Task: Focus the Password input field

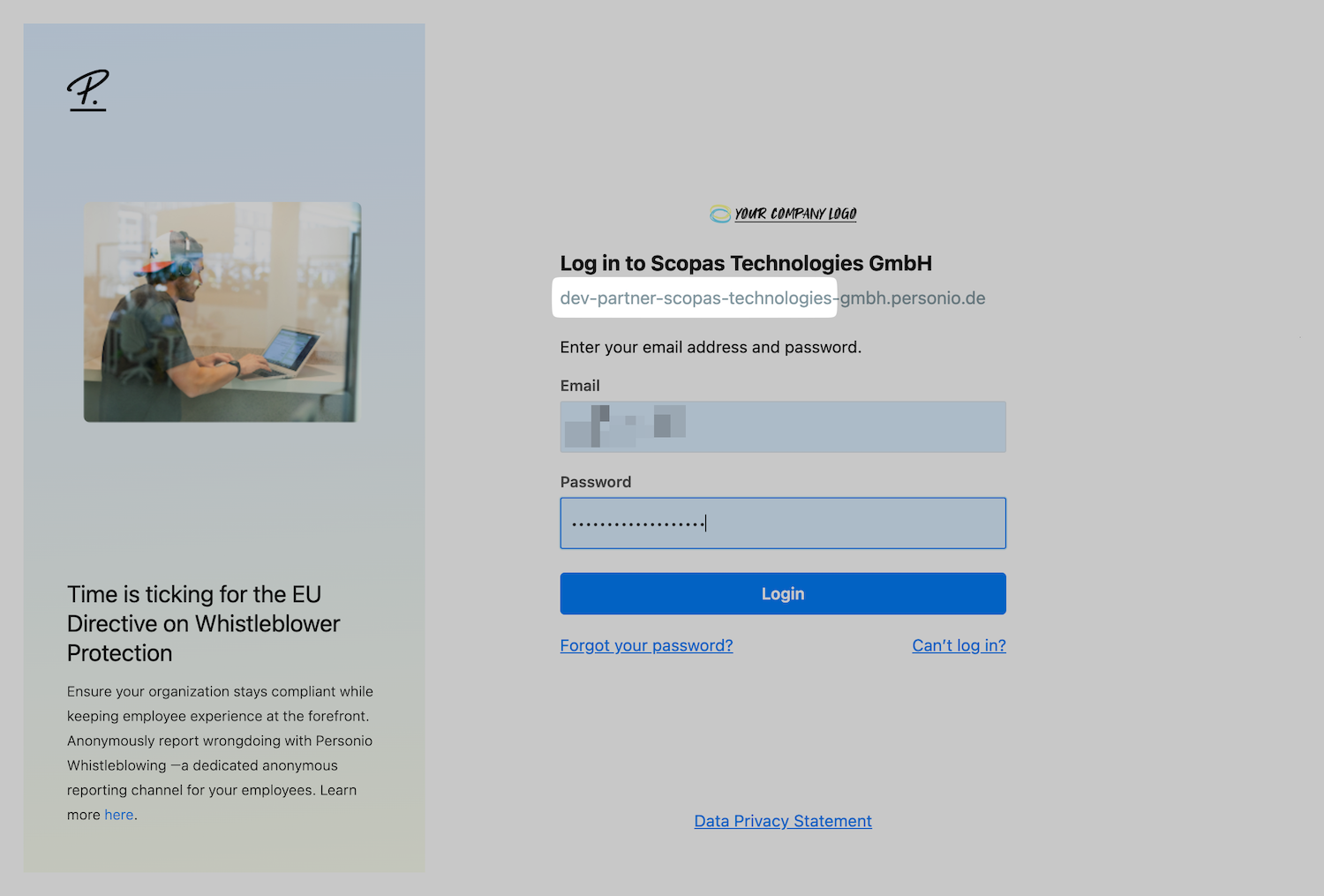Action: point(783,523)
